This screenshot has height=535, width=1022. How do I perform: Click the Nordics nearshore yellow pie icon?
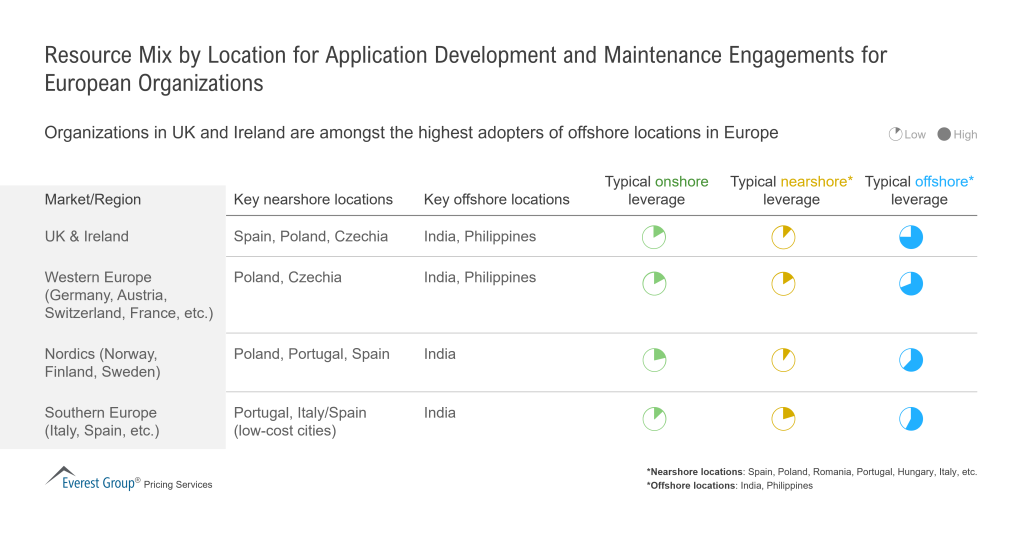[x=783, y=360]
